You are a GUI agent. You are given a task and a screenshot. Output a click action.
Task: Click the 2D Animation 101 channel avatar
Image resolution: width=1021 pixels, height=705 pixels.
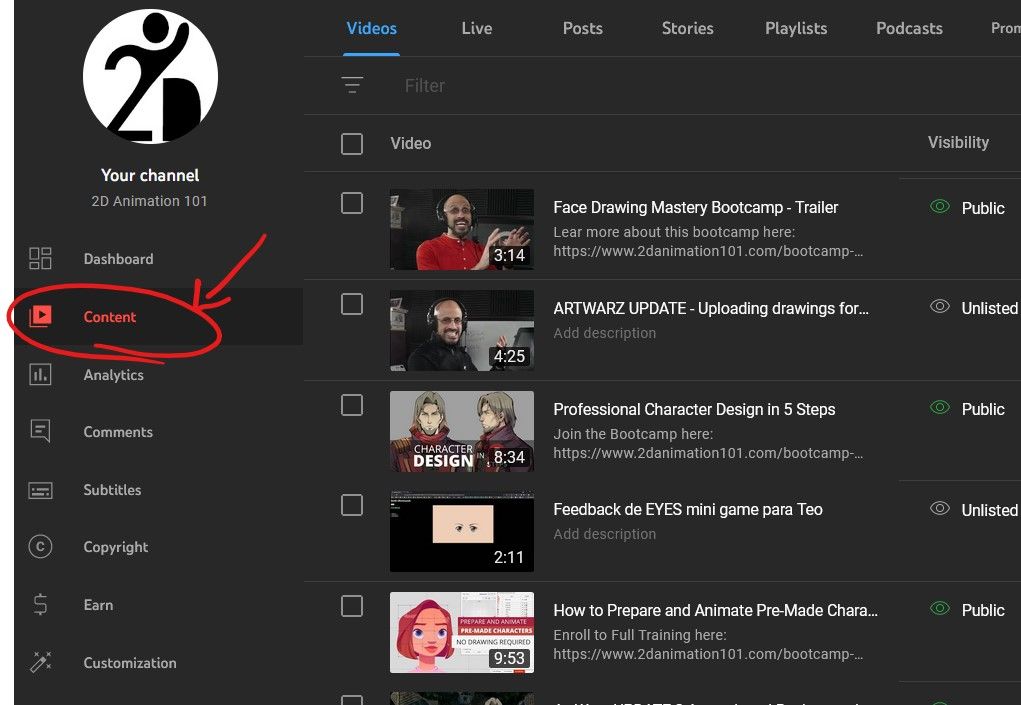[150, 77]
